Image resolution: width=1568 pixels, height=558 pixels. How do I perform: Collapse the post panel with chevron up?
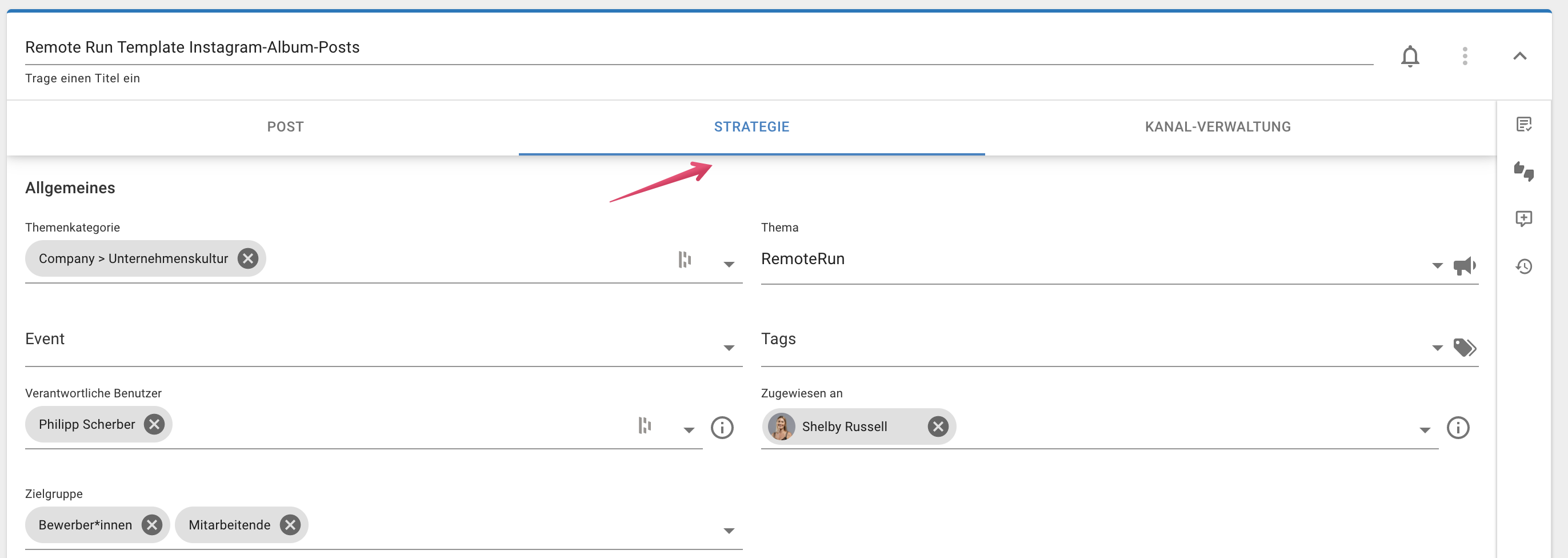coord(1519,56)
